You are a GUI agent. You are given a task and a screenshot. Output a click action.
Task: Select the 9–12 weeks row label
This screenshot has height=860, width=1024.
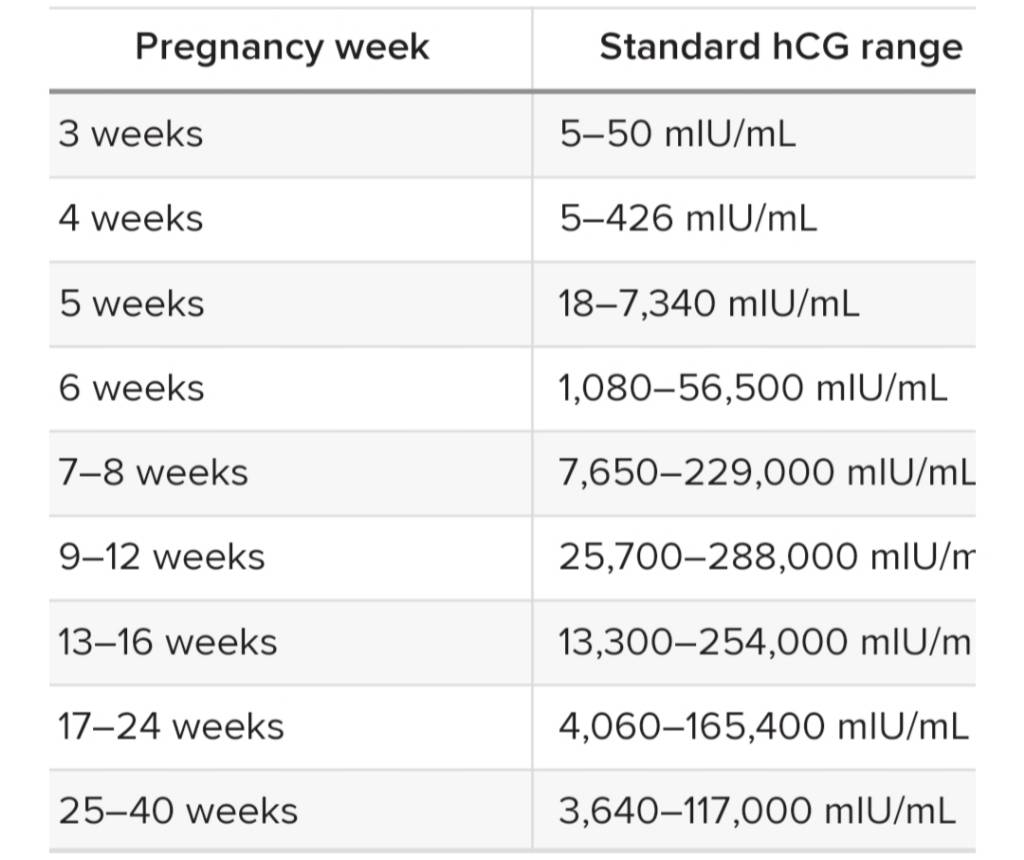click(162, 557)
